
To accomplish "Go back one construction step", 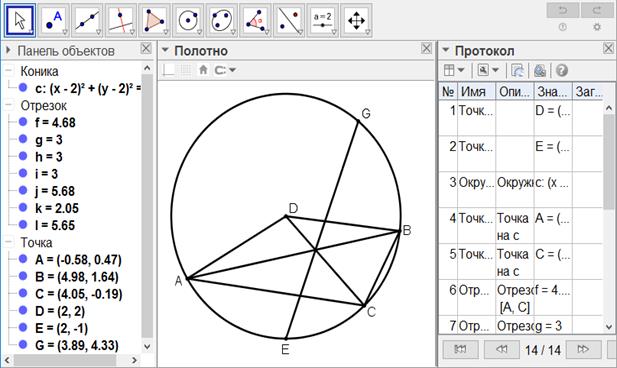I will [x=502, y=349].
